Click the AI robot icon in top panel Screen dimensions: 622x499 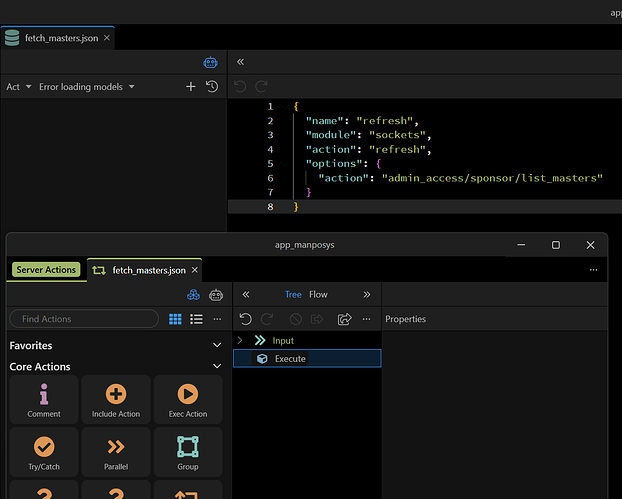pyautogui.click(x=211, y=62)
